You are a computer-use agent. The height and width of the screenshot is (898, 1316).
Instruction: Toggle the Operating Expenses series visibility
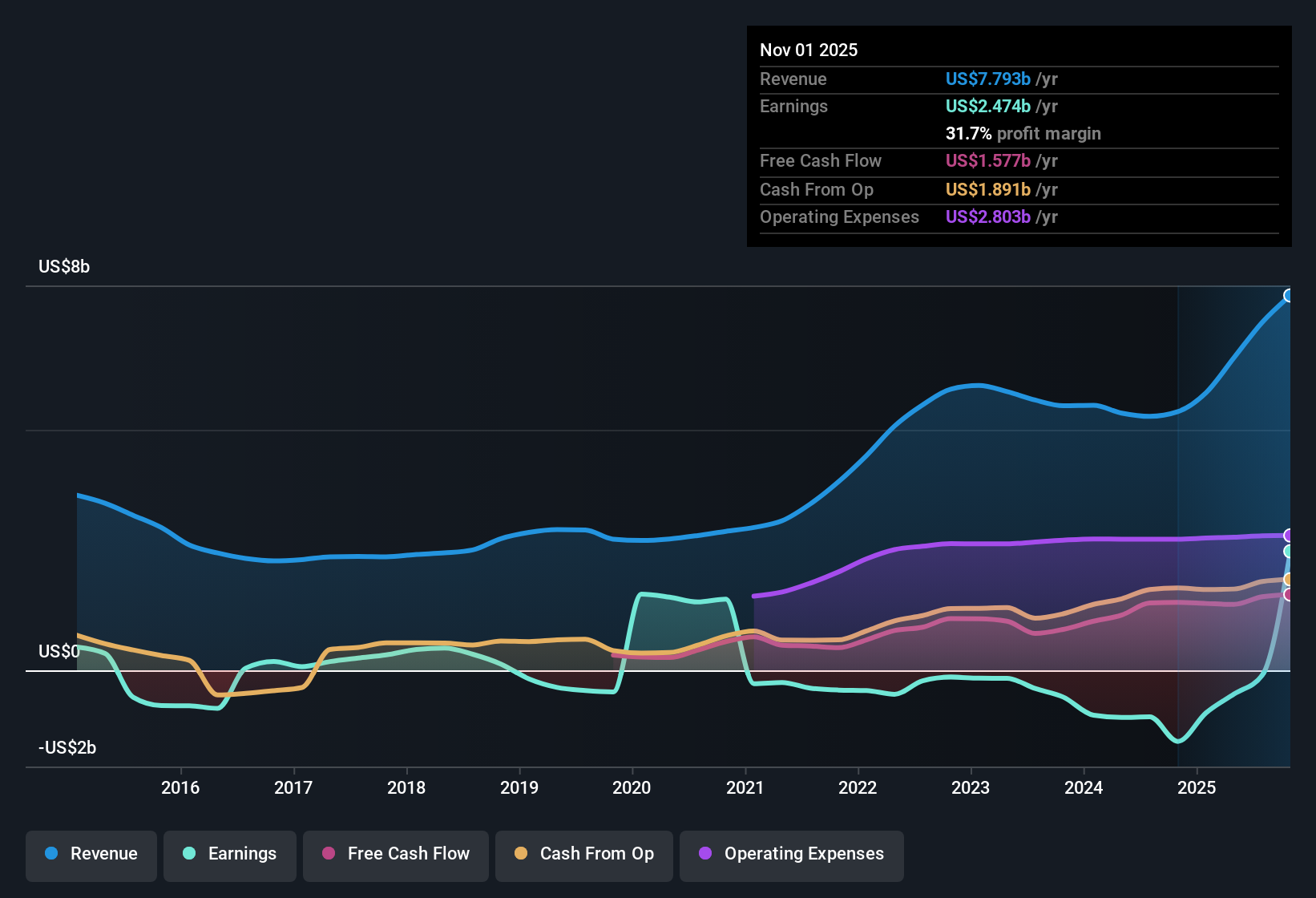(x=791, y=854)
